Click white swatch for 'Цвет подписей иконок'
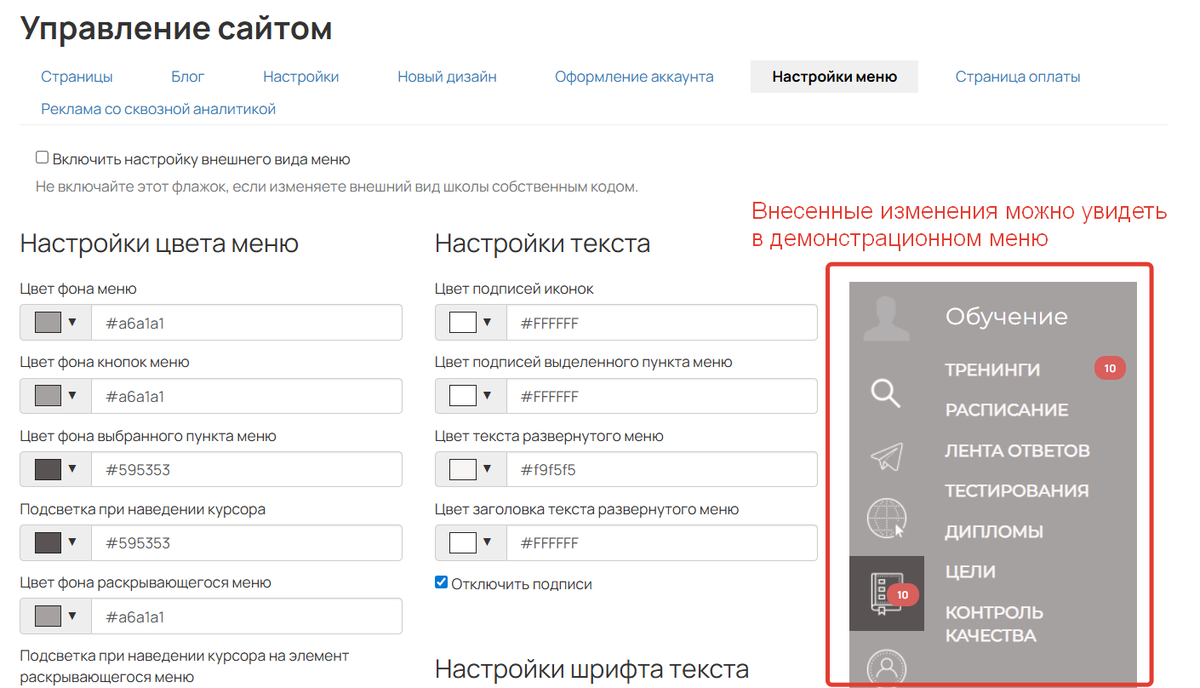Screen dimensions: 1200x688 pos(464,322)
